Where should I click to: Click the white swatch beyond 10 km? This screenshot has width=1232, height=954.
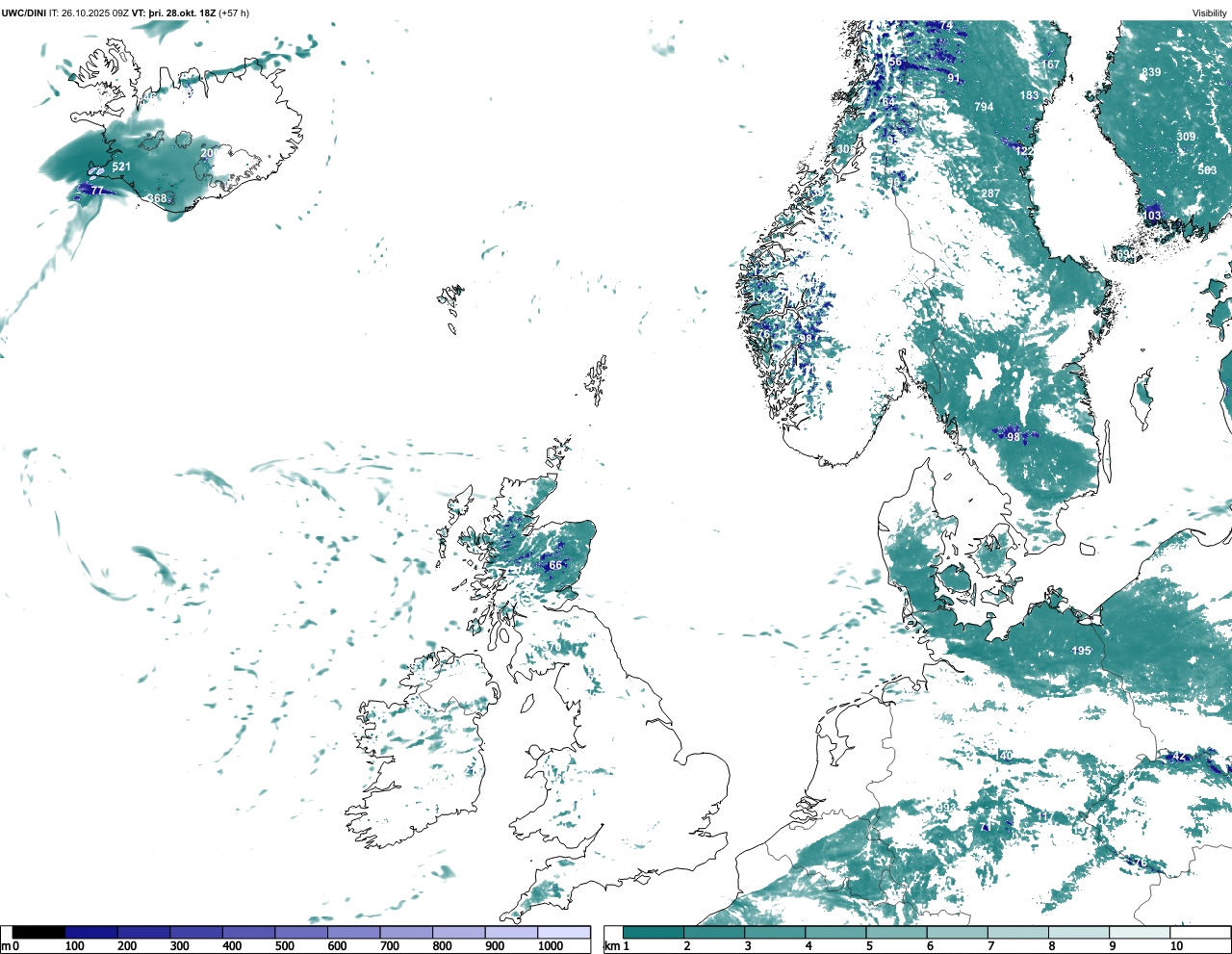[x=1199, y=932]
